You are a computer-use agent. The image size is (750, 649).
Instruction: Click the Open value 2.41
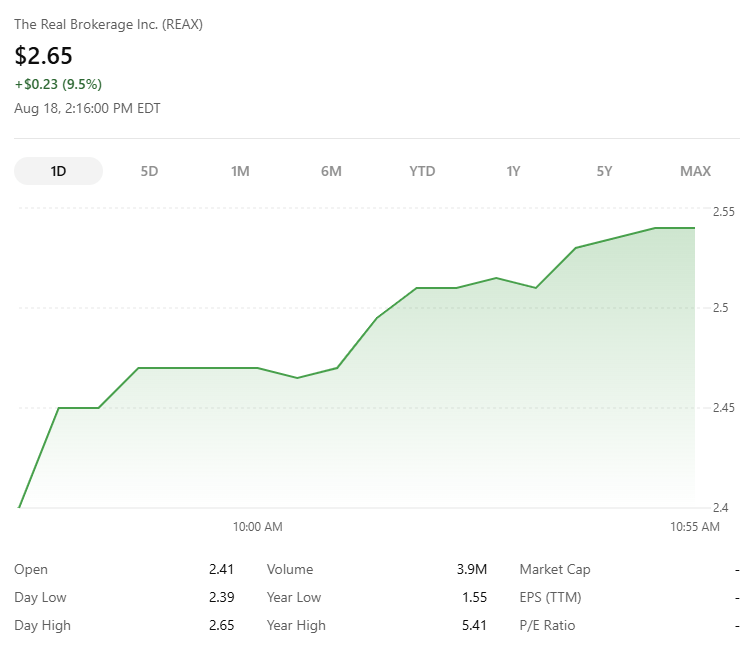coord(221,569)
